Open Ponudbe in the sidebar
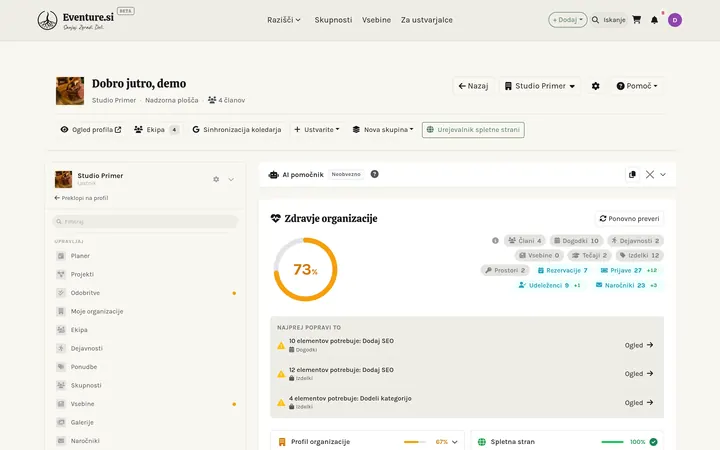 click(145, 366)
